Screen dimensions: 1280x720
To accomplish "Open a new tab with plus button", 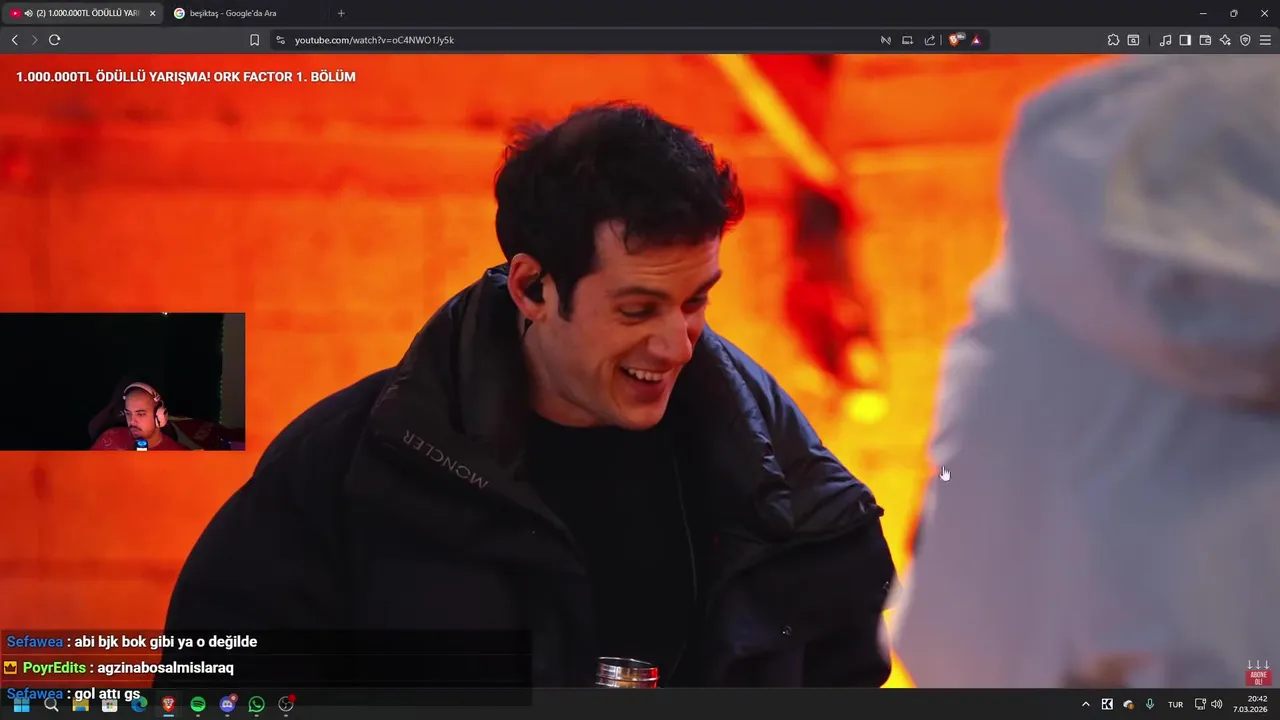I will 341,13.
